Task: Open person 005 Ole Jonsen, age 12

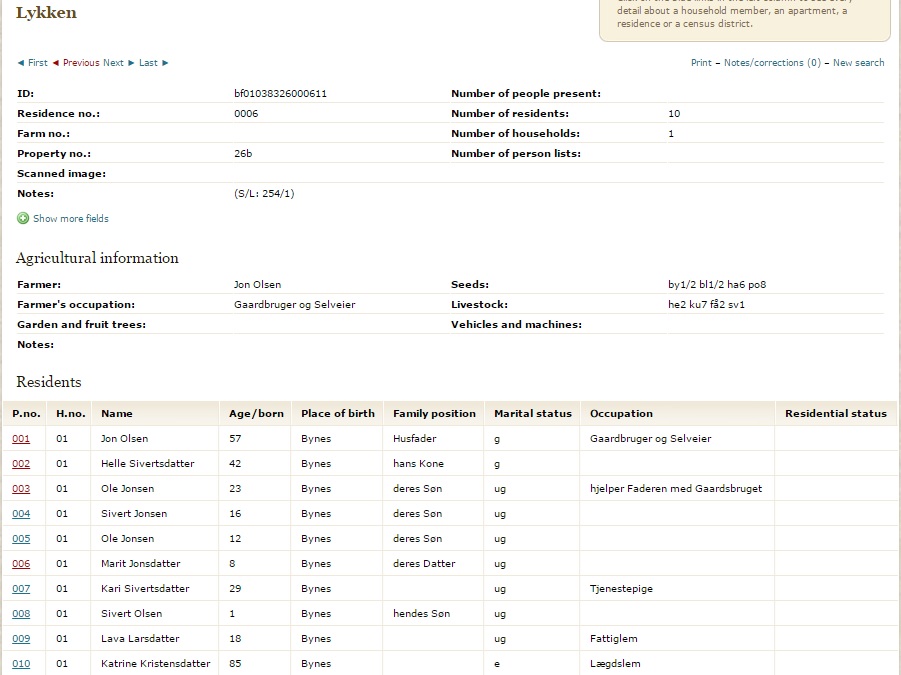Action: point(21,538)
